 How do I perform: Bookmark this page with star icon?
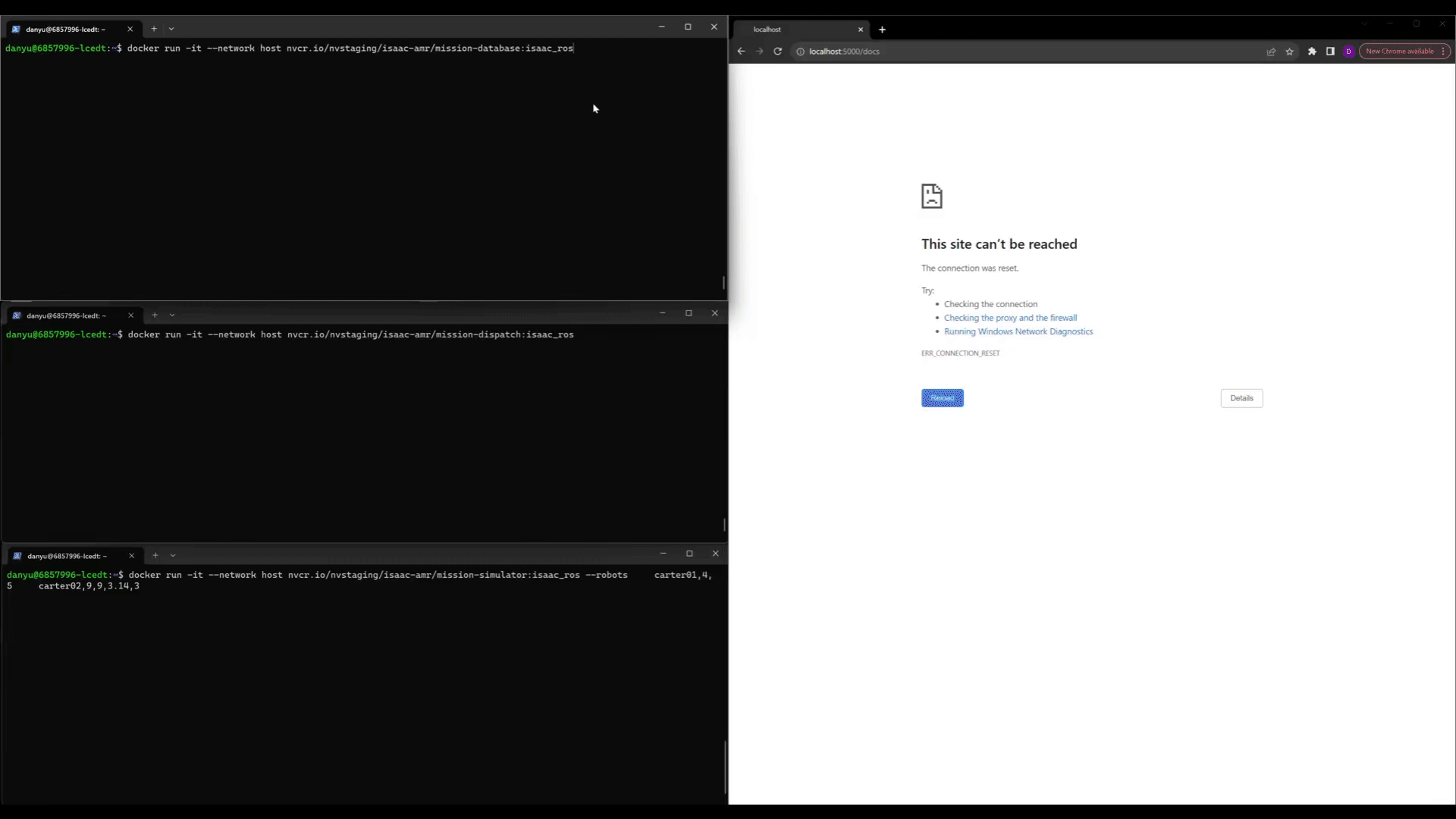(1289, 52)
